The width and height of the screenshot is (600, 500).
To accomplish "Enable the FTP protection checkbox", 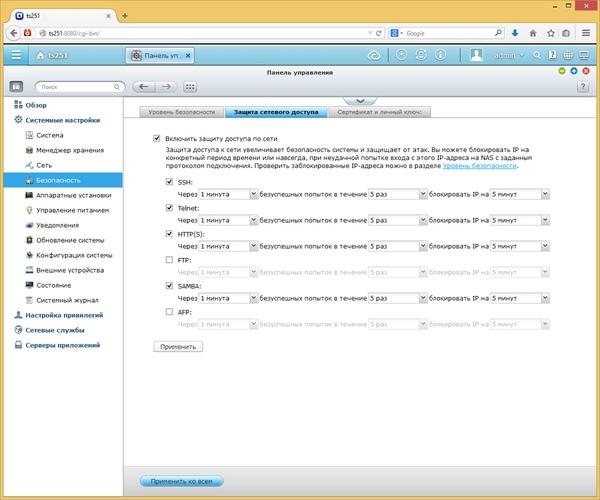I will (x=169, y=260).
